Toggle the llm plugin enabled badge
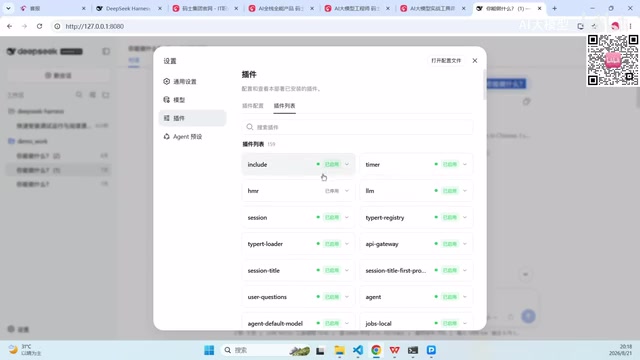640x360 pixels. point(450,191)
